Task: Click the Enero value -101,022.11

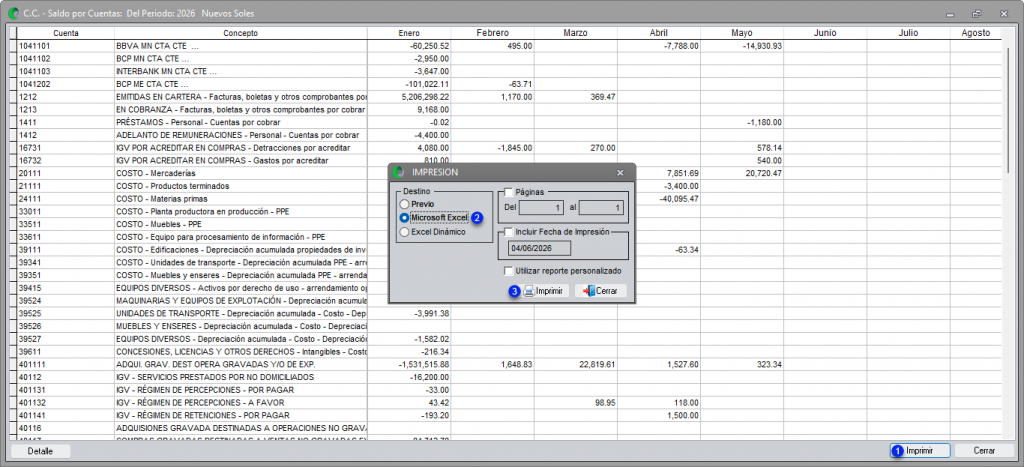Action: pos(409,84)
